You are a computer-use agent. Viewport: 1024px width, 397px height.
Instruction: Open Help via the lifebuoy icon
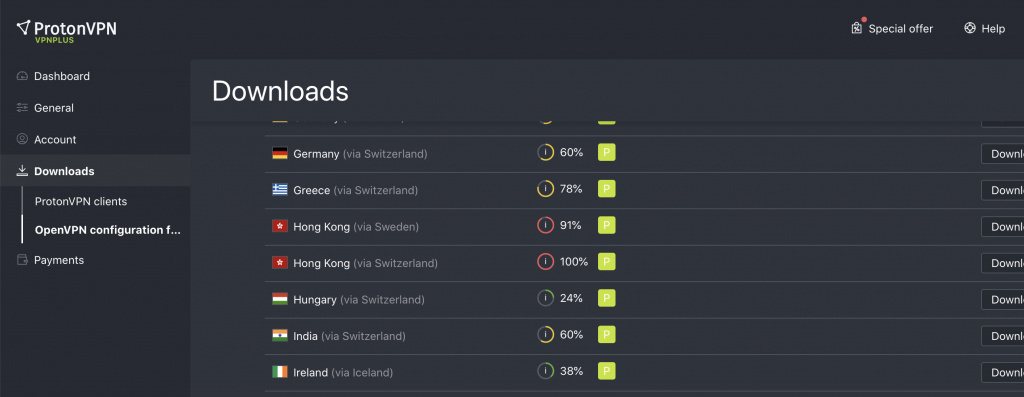coord(970,28)
